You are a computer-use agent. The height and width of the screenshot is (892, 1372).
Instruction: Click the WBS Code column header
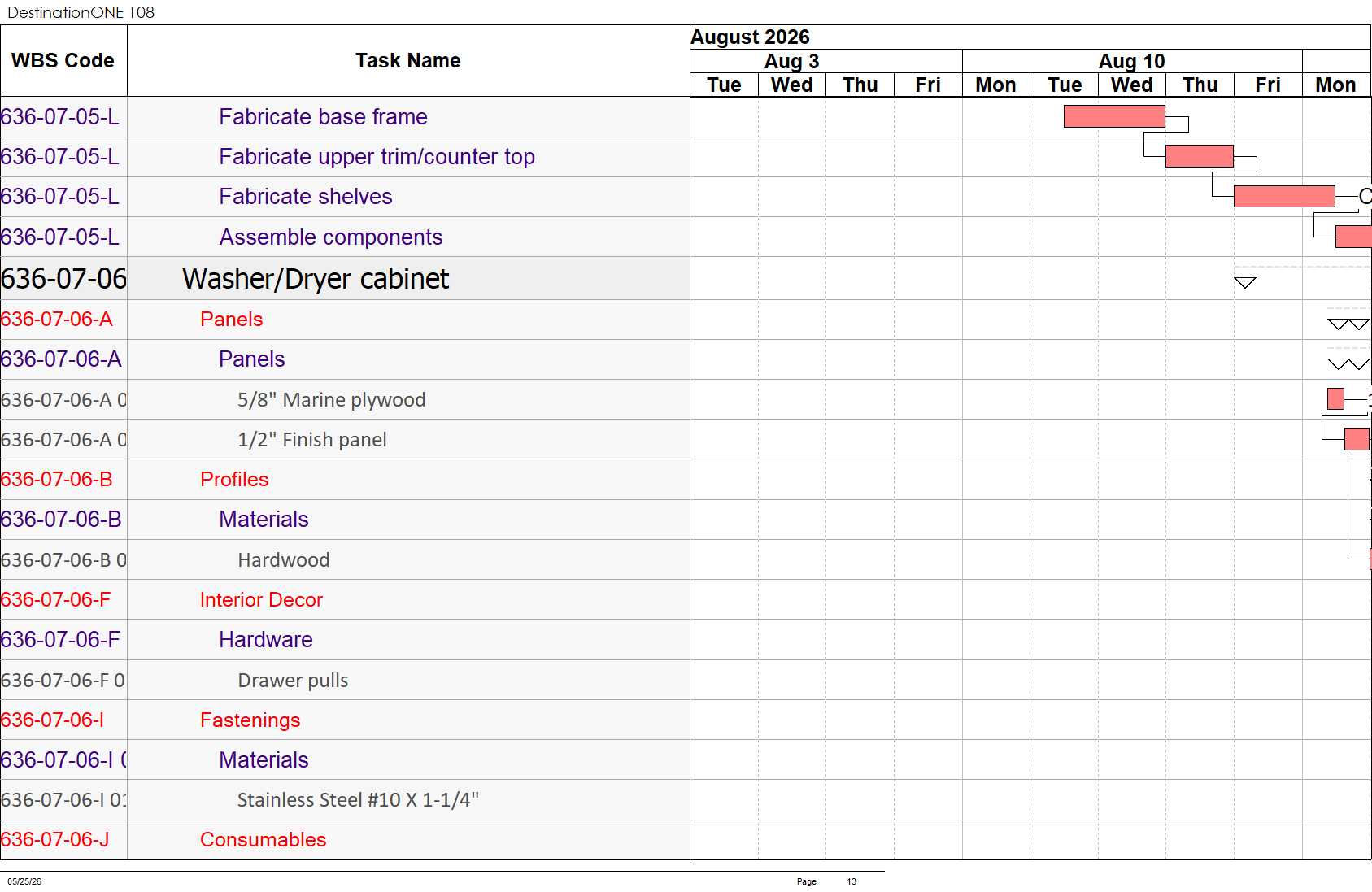point(63,61)
